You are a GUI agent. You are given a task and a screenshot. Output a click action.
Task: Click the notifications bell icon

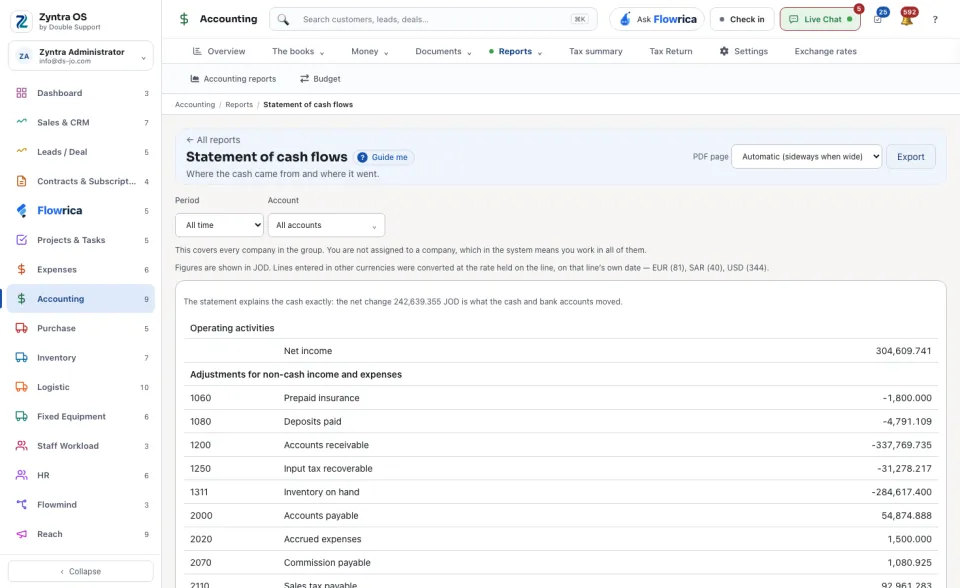(907, 20)
